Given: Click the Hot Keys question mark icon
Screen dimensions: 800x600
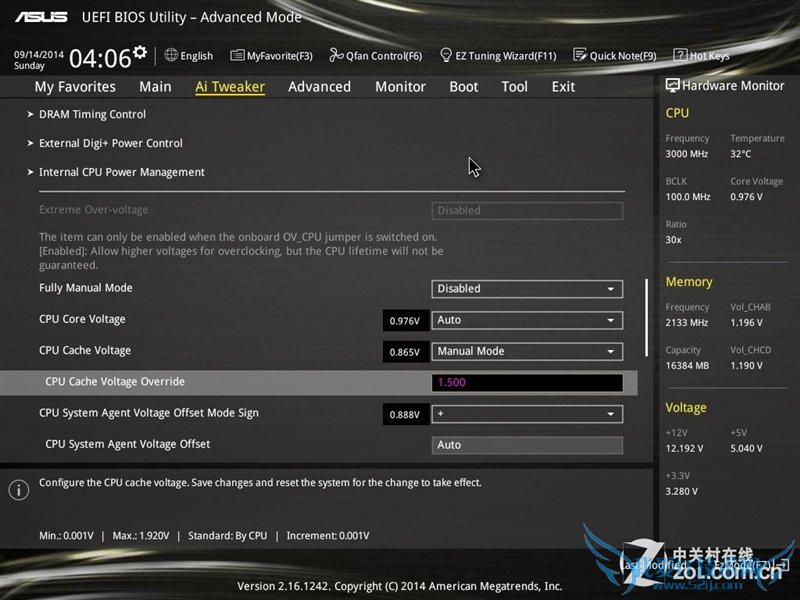Looking at the screenshot, I should click(x=680, y=55).
